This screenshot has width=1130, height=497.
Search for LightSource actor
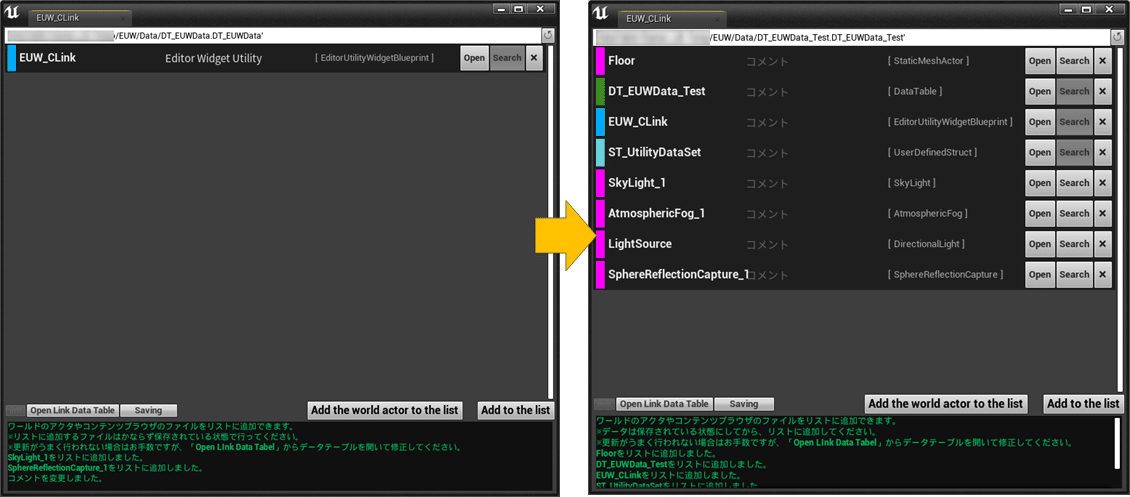(x=1075, y=244)
